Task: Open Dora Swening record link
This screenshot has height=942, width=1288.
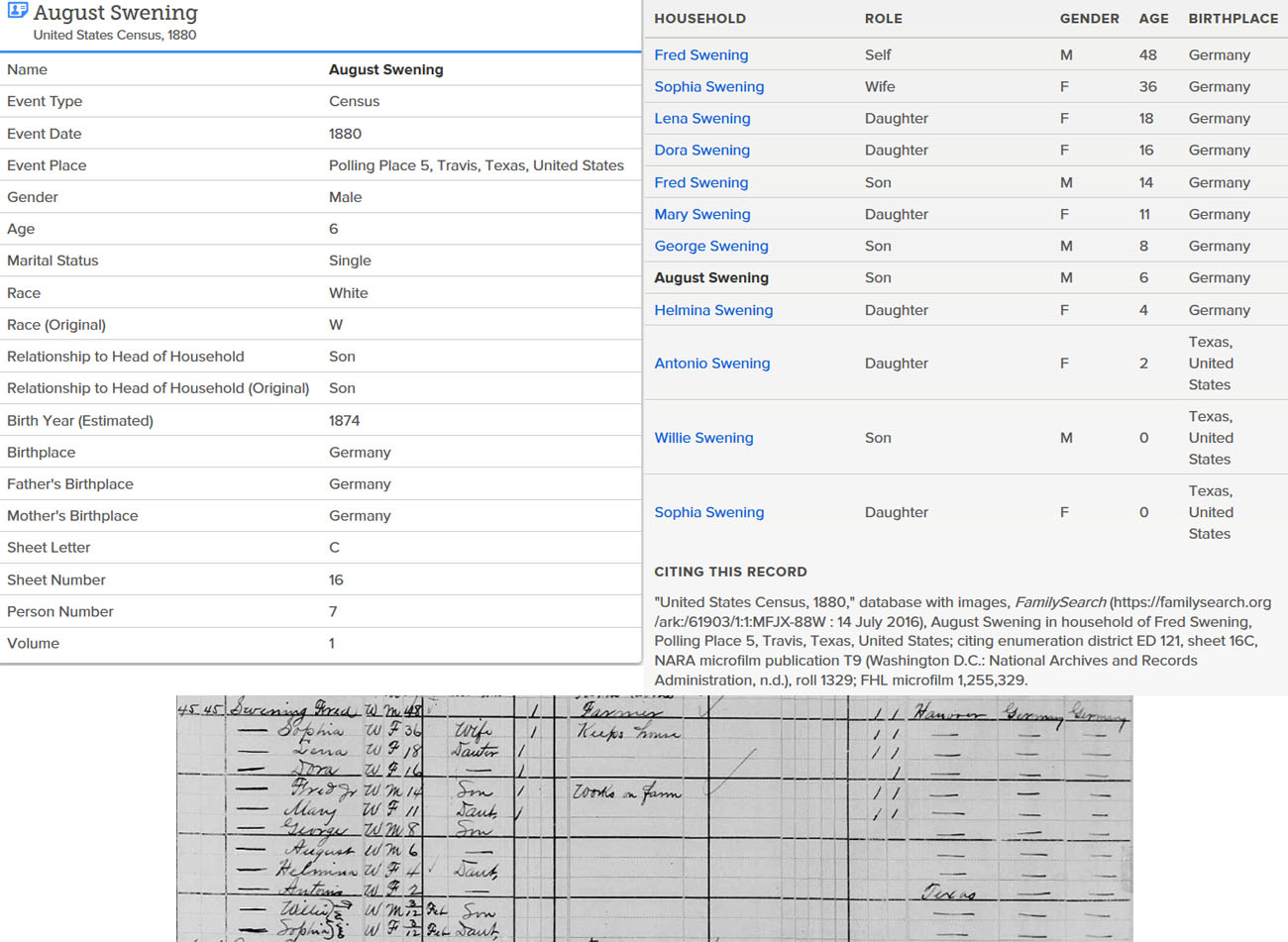Action: coord(702,150)
